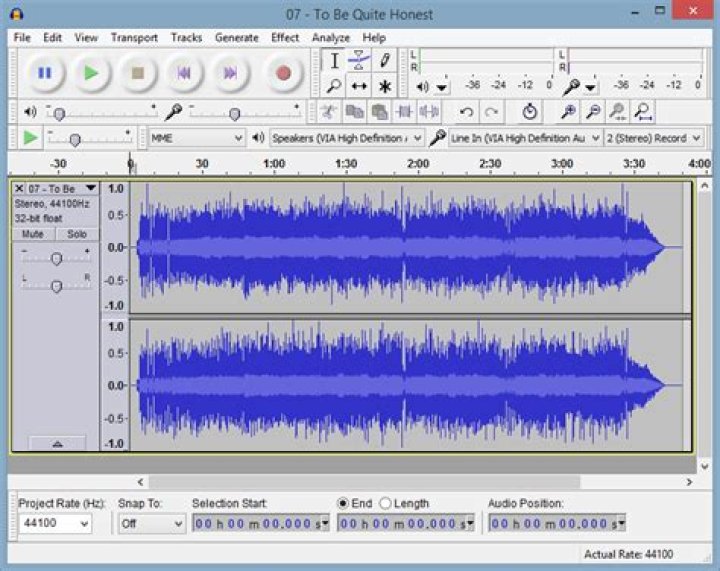Click the Zoom Out icon
720x571 pixels.
coord(593,112)
